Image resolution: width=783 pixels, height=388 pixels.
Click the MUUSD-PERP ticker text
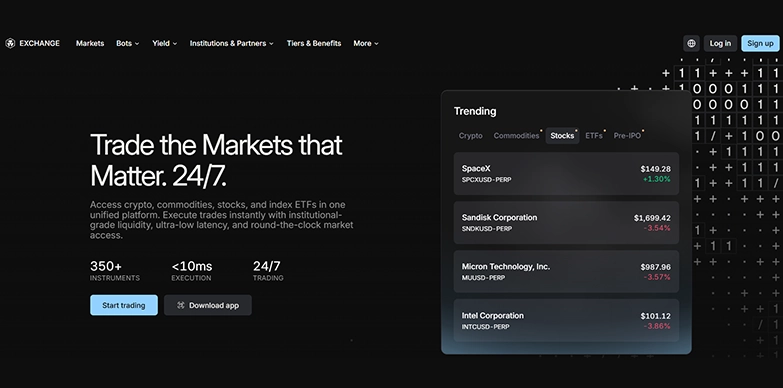483,278
